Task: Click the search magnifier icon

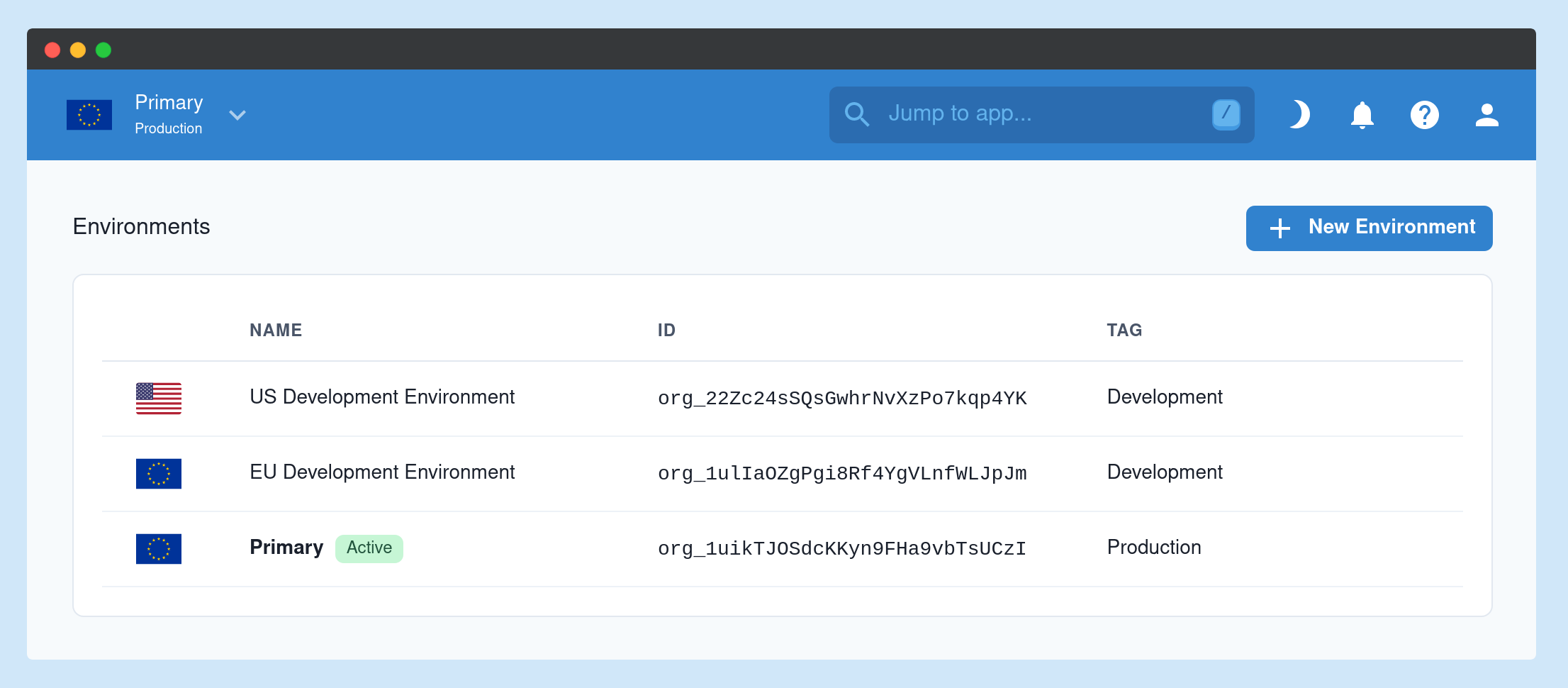Action: click(857, 114)
